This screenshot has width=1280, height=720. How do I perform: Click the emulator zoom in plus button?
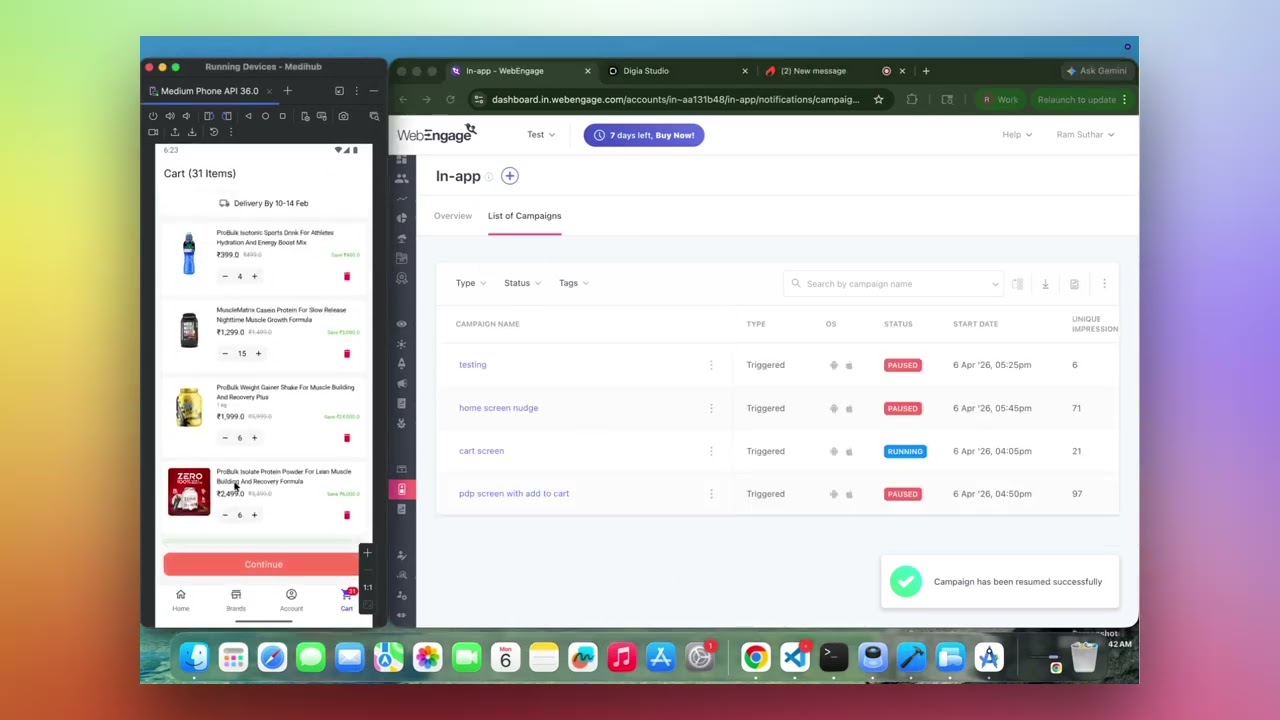tap(367, 553)
